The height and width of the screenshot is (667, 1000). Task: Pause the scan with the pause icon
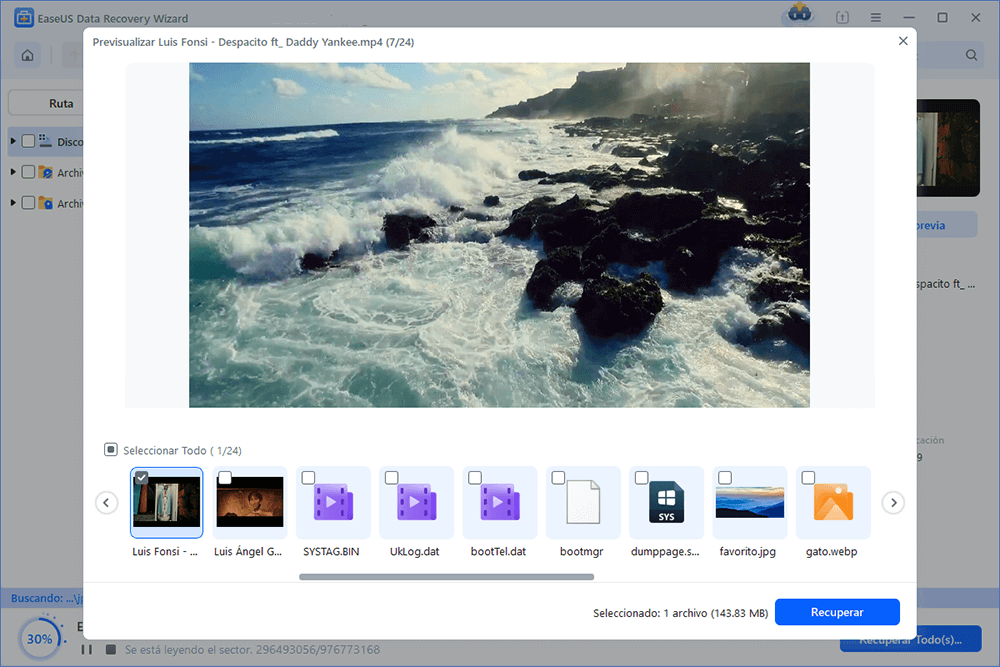[x=87, y=650]
